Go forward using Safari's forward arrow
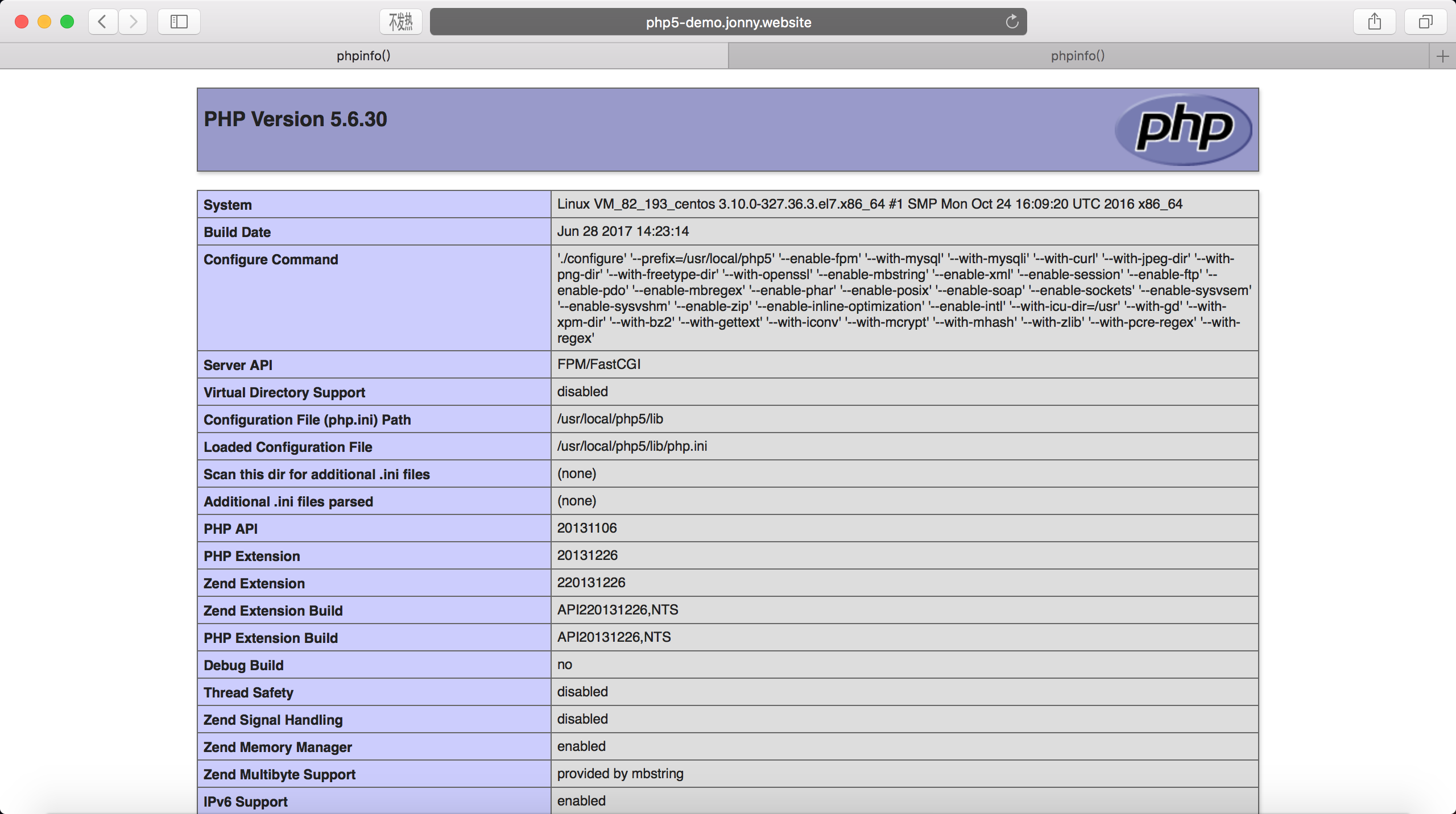 [x=133, y=22]
